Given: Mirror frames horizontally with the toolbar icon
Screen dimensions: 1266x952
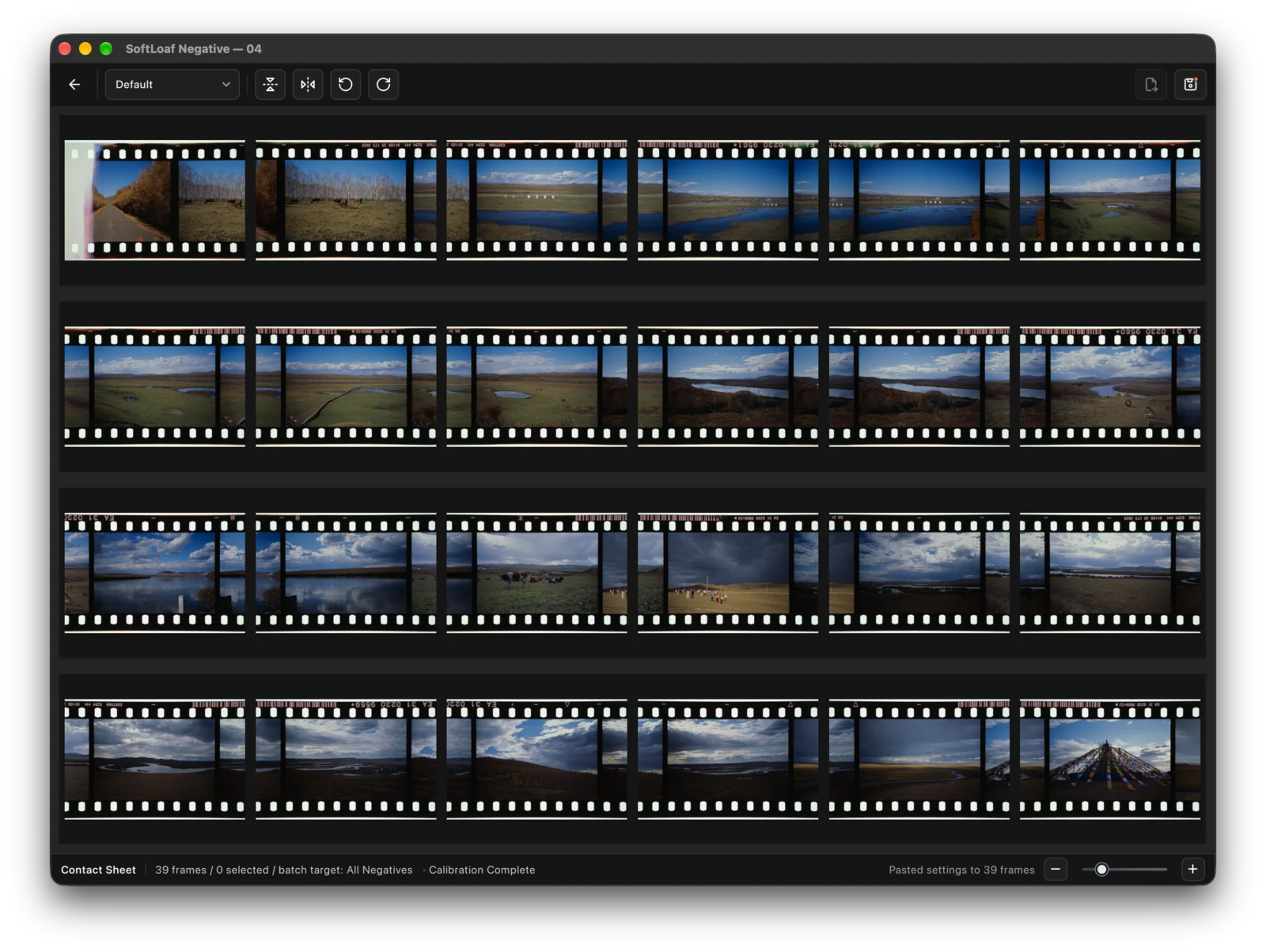Looking at the screenshot, I should 308,85.
